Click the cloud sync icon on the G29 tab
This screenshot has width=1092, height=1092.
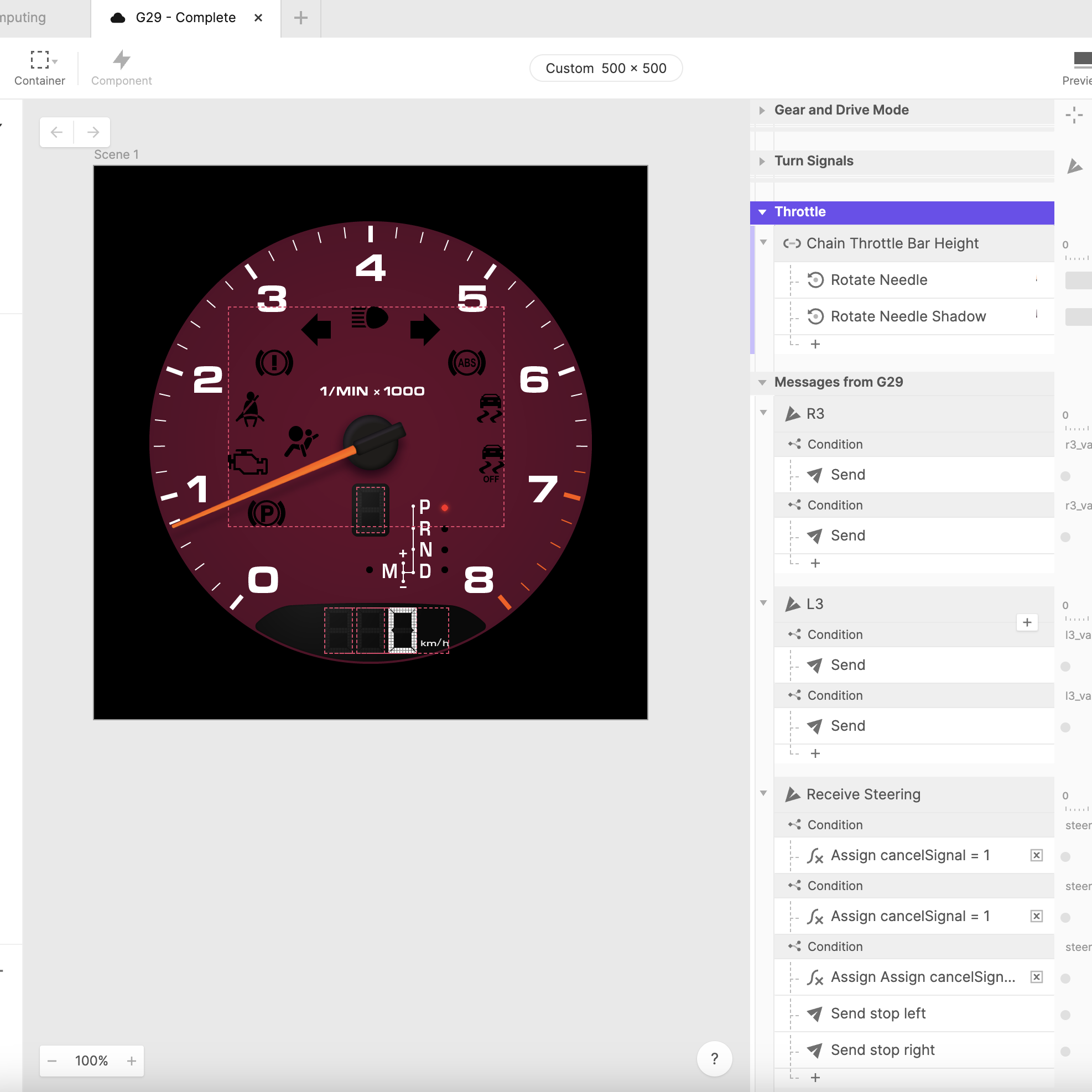[117, 18]
